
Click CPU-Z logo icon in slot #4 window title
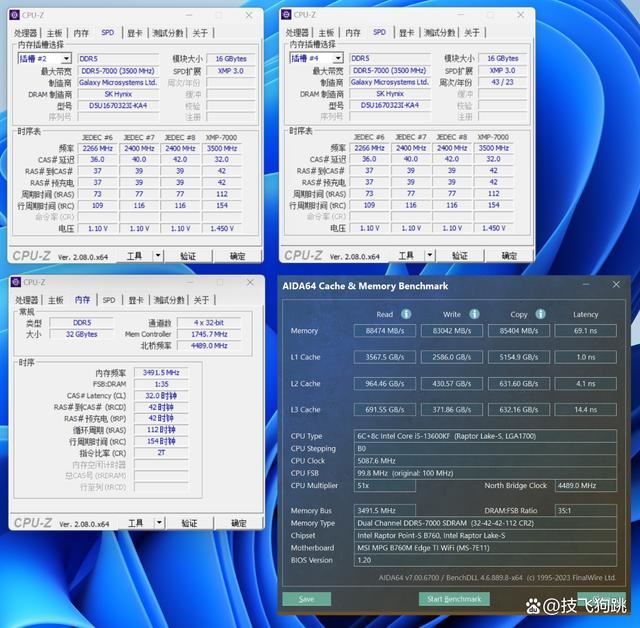click(287, 15)
